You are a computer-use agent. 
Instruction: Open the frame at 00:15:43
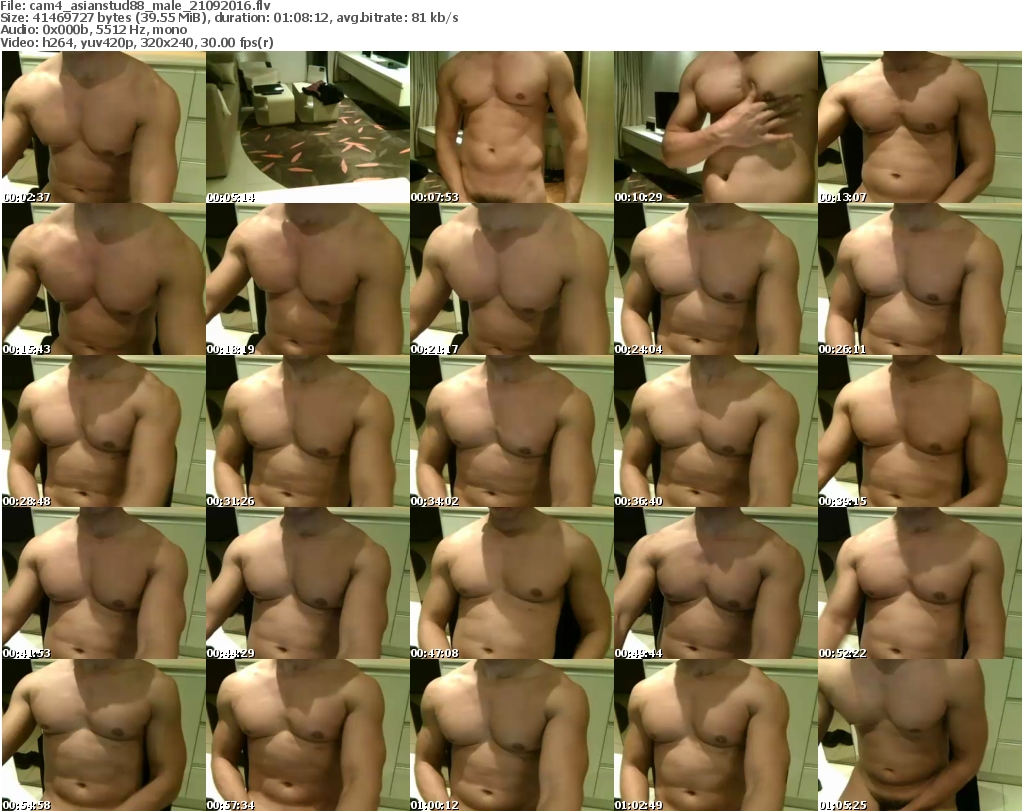(x=104, y=279)
